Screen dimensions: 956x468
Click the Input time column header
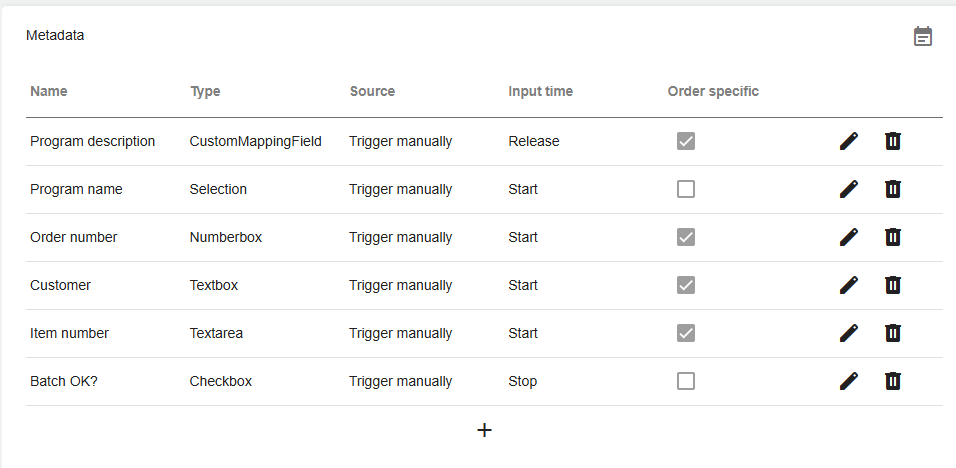point(540,91)
